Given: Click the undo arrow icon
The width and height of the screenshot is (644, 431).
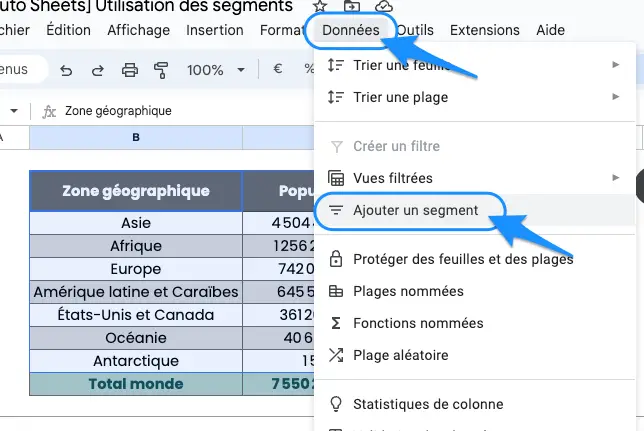Looking at the screenshot, I should (66, 70).
